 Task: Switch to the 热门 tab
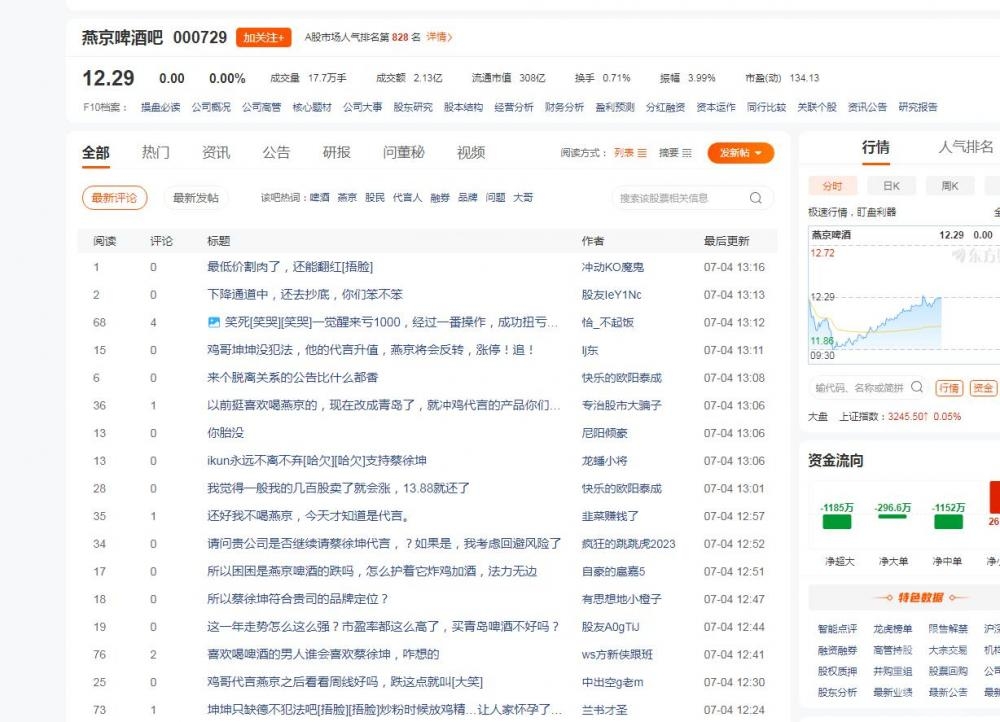pos(156,152)
